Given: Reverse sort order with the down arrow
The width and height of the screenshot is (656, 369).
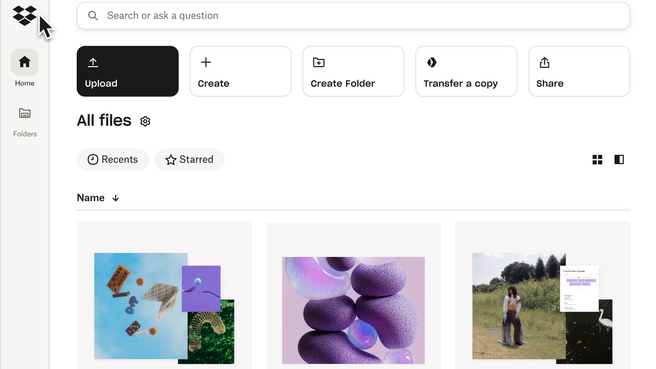Looking at the screenshot, I should tap(115, 198).
